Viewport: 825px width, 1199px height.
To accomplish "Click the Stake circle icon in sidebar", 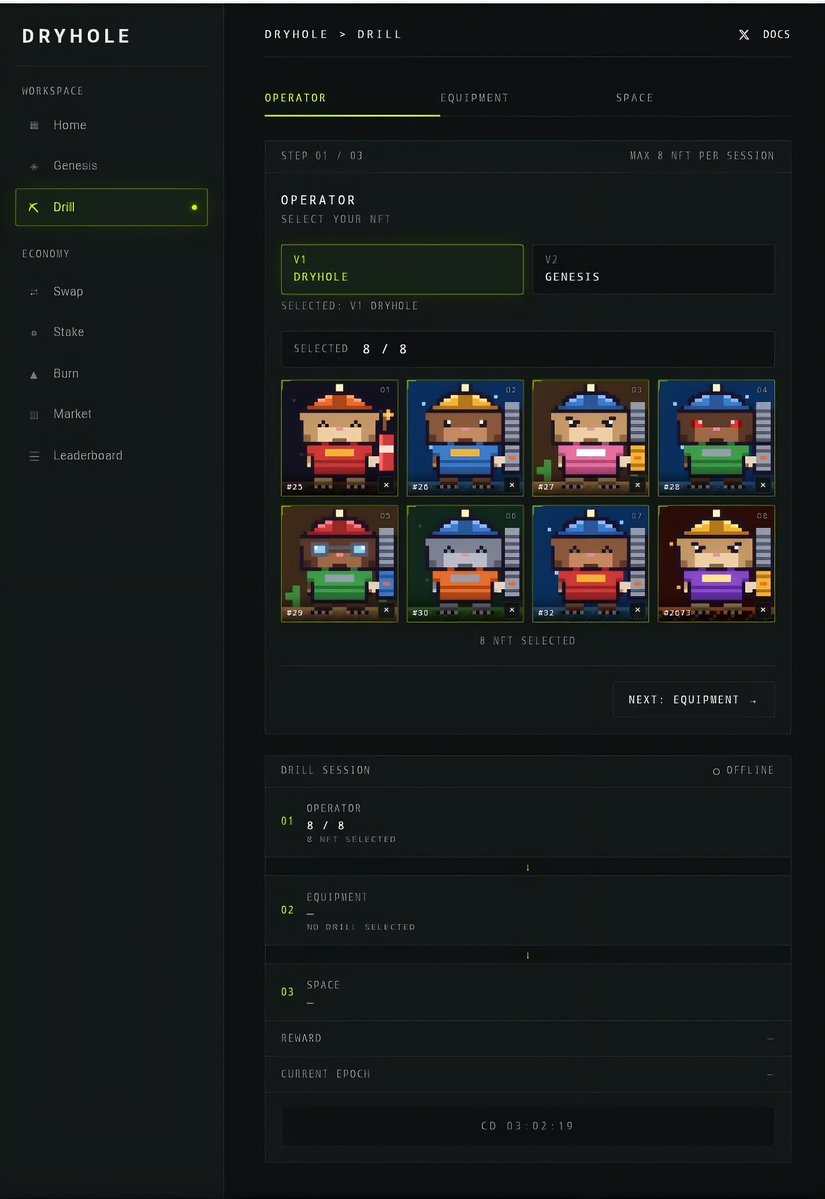I will pyautogui.click(x=34, y=333).
